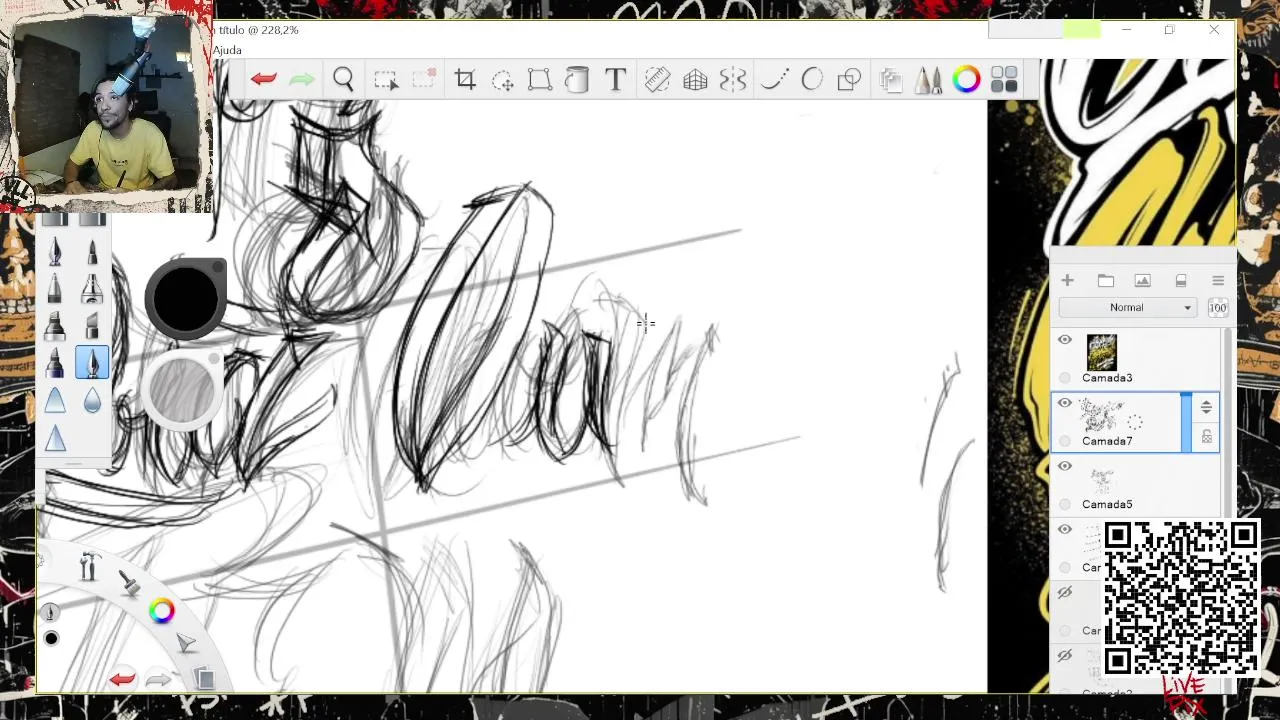Add a new layer with plus icon
This screenshot has height=720, width=1280.
[x=1067, y=281]
